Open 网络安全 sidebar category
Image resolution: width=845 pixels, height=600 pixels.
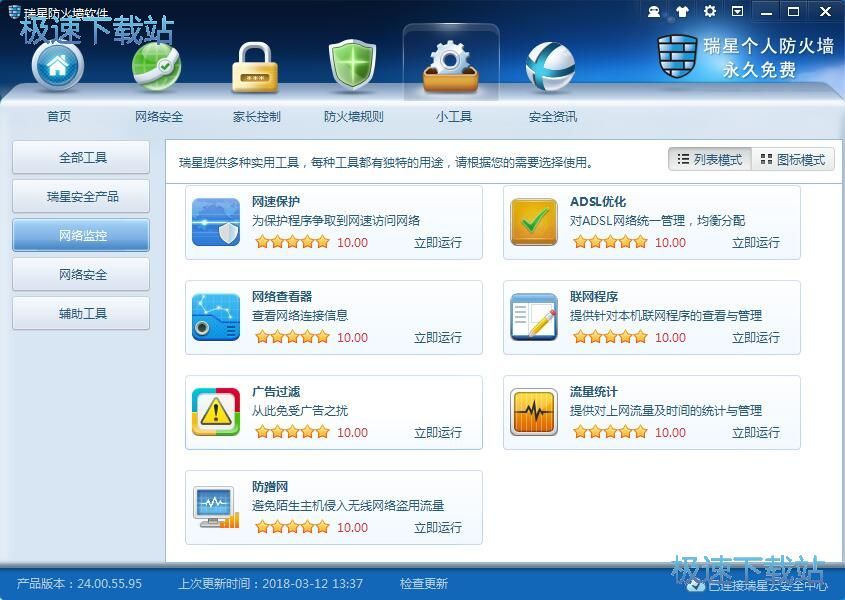tap(81, 274)
